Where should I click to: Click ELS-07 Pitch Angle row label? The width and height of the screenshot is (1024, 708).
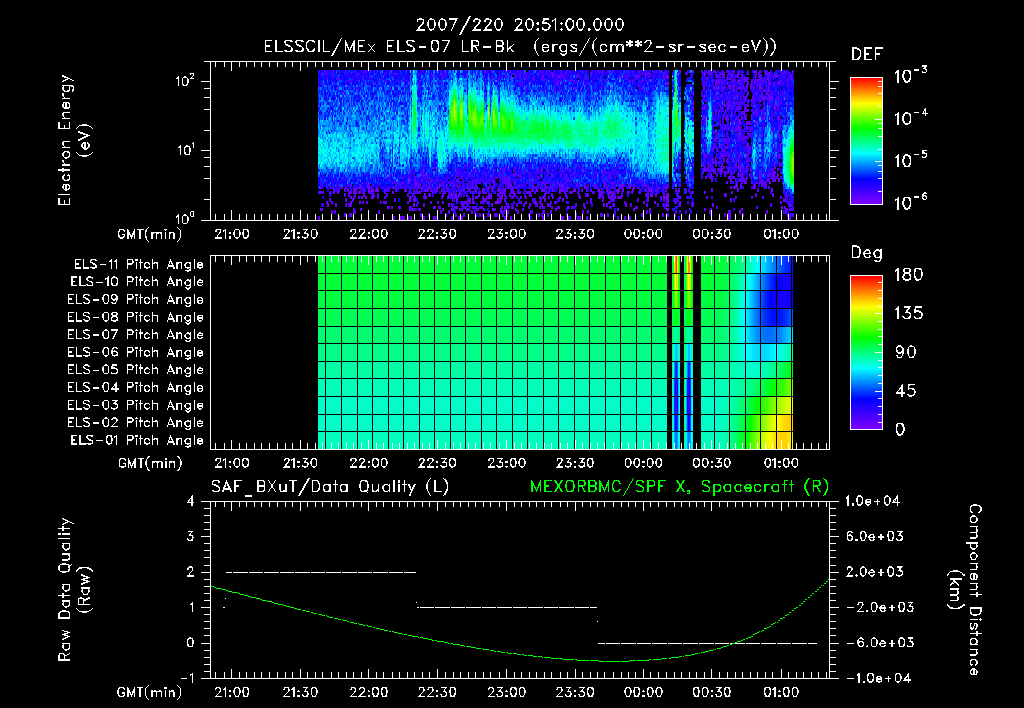(135, 334)
